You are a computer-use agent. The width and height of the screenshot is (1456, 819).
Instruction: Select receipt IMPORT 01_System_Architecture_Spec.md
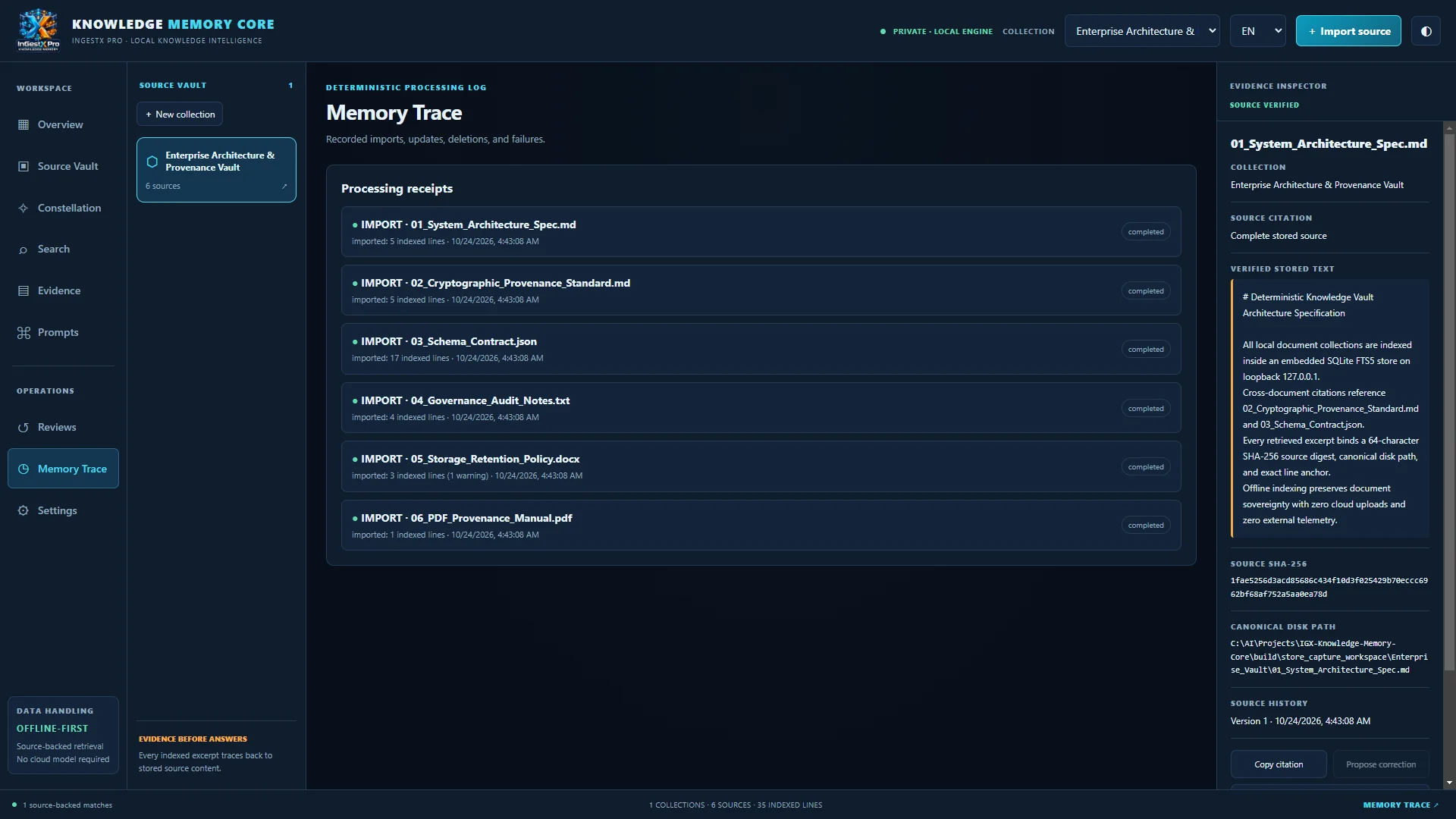[x=761, y=232]
